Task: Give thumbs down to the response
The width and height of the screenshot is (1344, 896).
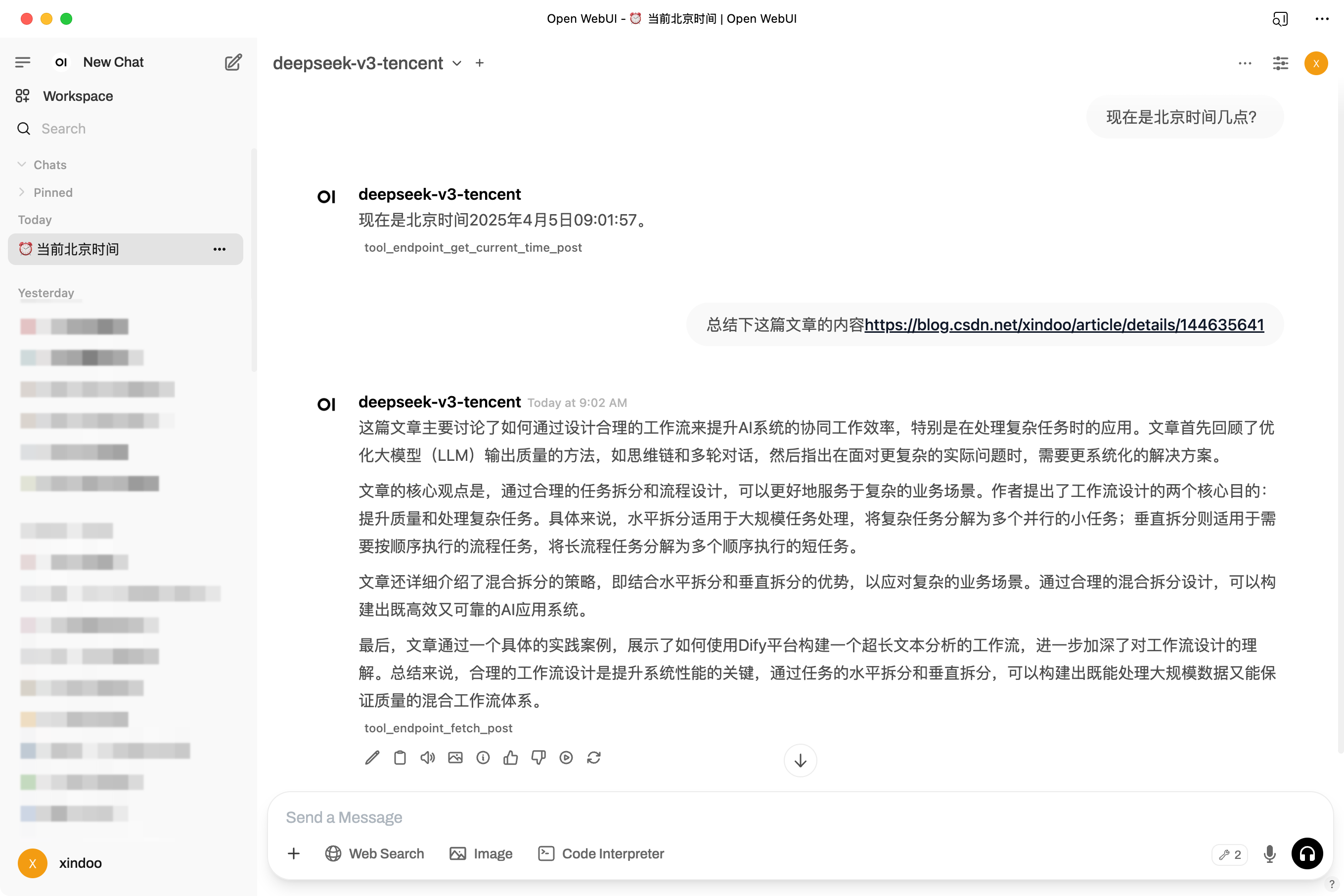Action: point(538,758)
